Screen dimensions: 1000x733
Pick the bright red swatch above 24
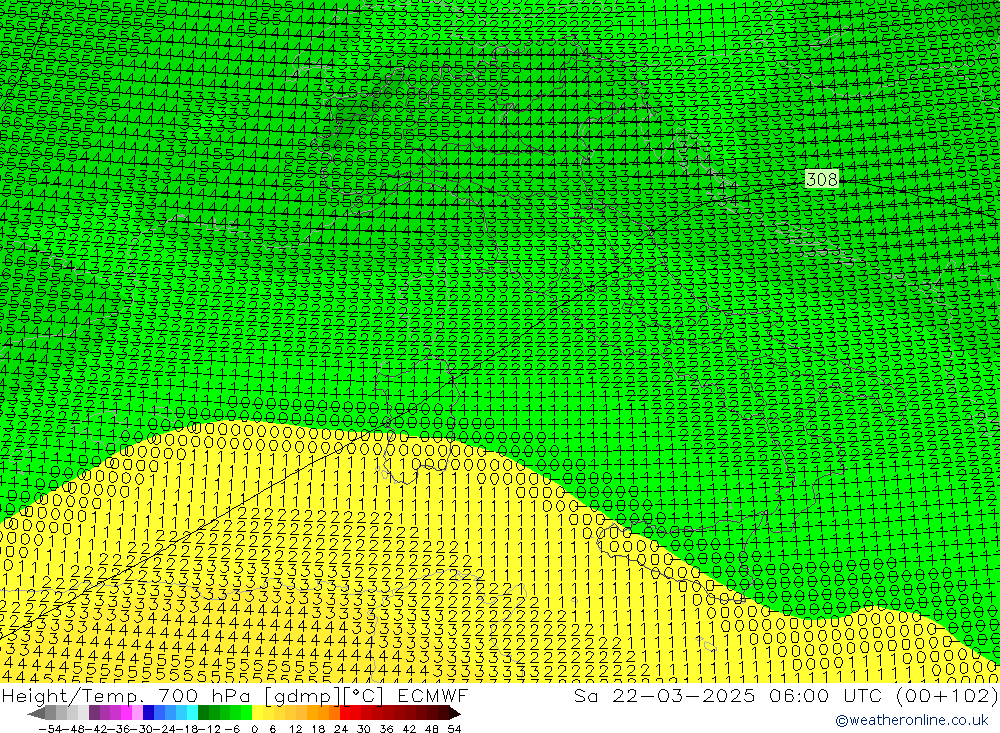tap(345, 713)
